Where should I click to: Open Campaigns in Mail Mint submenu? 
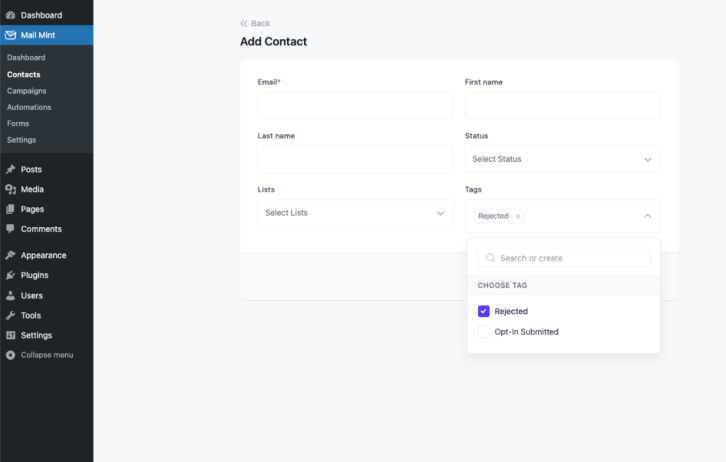26,91
